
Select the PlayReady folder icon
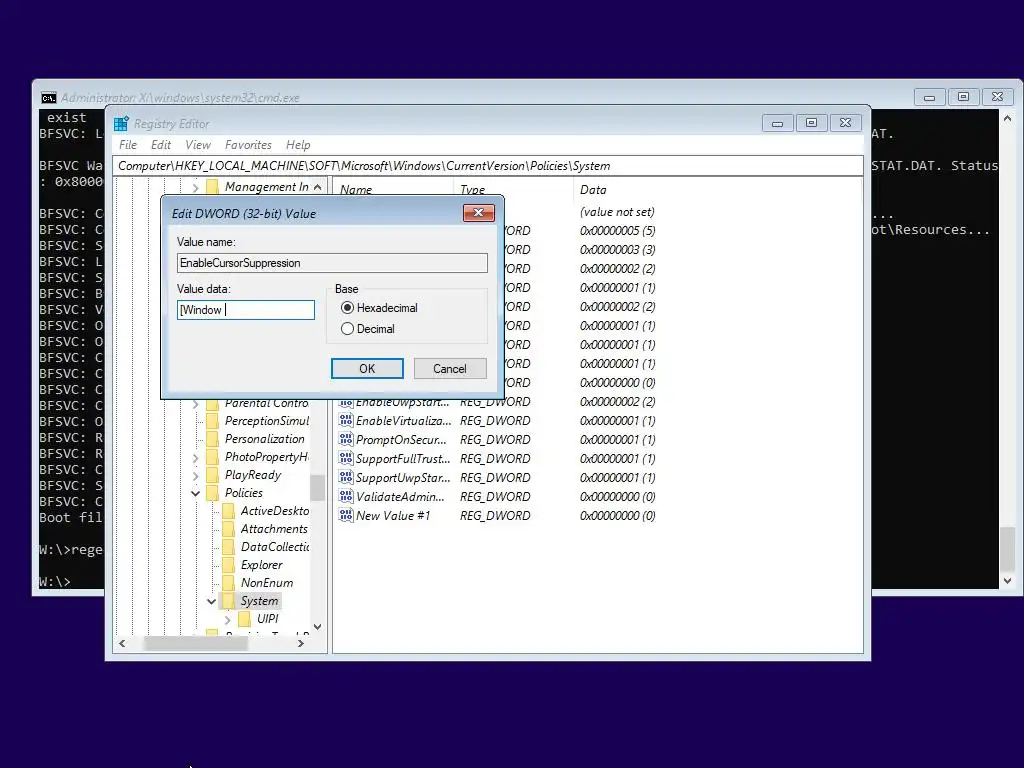(212, 475)
